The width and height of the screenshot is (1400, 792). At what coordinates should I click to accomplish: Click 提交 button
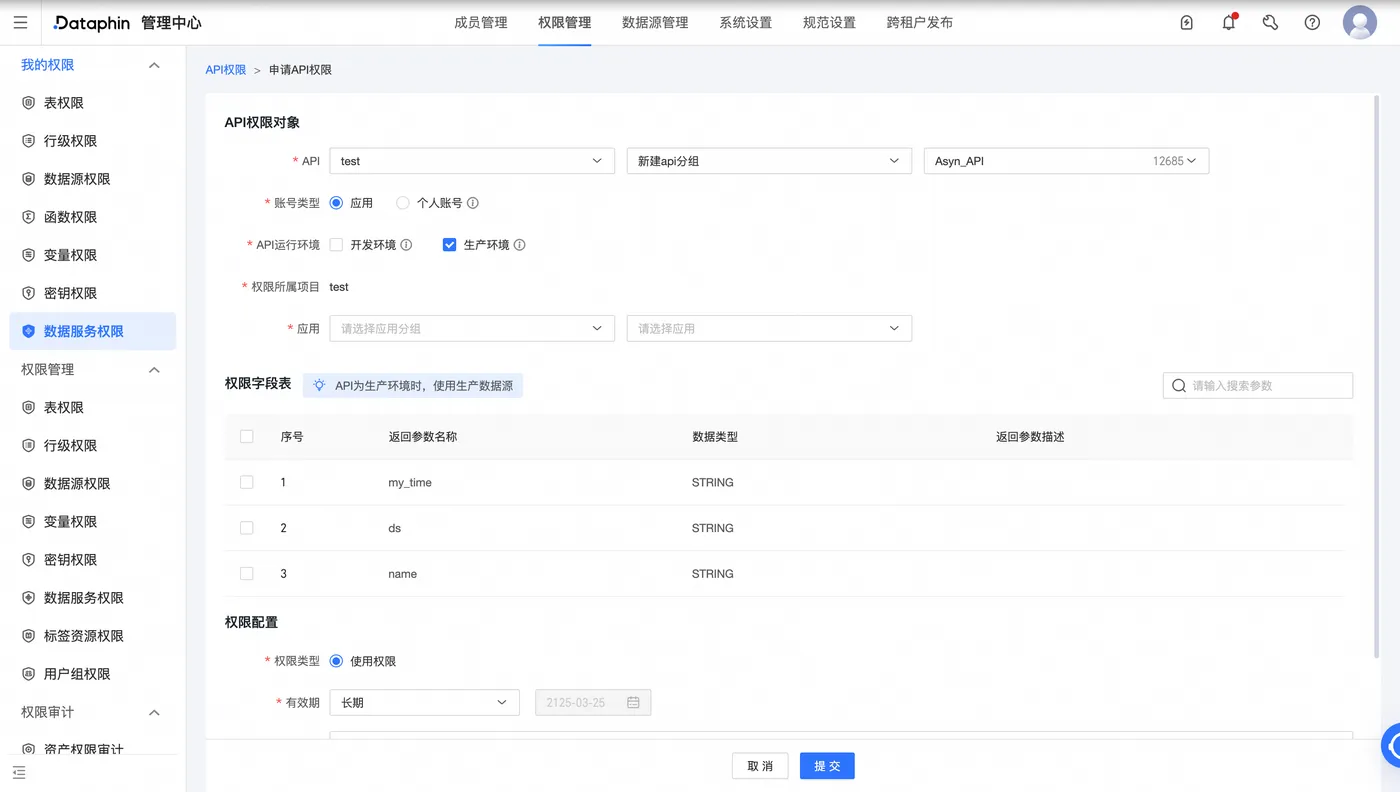pyautogui.click(x=827, y=766)
